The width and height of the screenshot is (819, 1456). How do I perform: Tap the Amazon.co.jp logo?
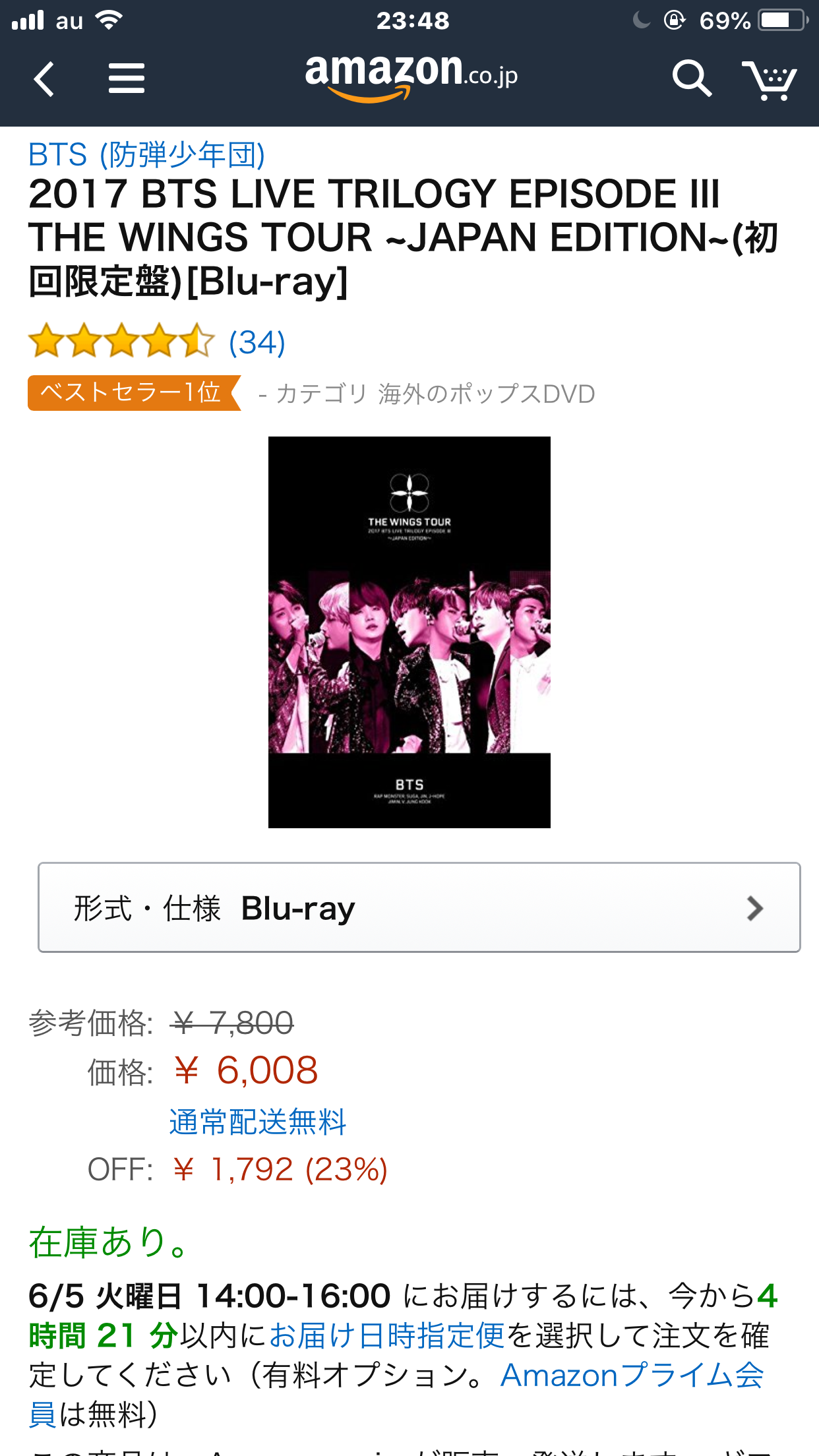point(411,78)
